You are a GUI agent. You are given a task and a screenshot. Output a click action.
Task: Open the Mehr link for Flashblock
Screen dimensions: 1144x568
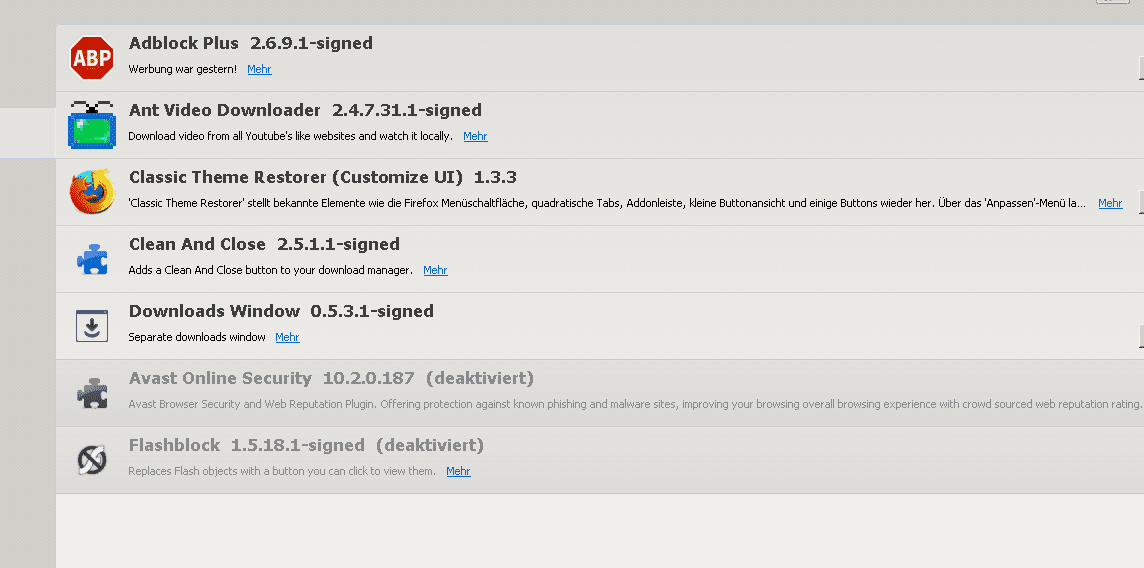click(x=458, y=472)
